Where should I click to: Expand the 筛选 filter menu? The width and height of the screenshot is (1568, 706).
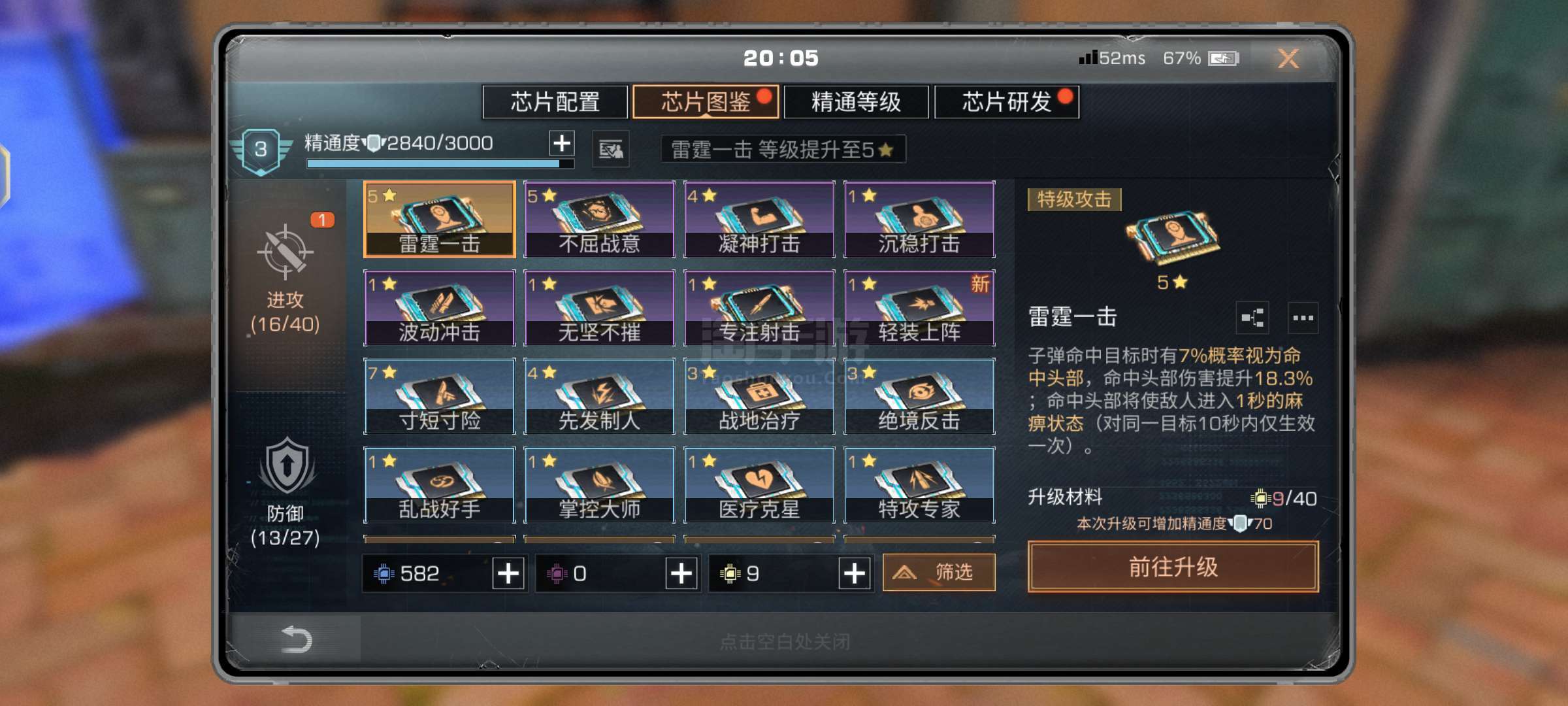click(939, 573)
